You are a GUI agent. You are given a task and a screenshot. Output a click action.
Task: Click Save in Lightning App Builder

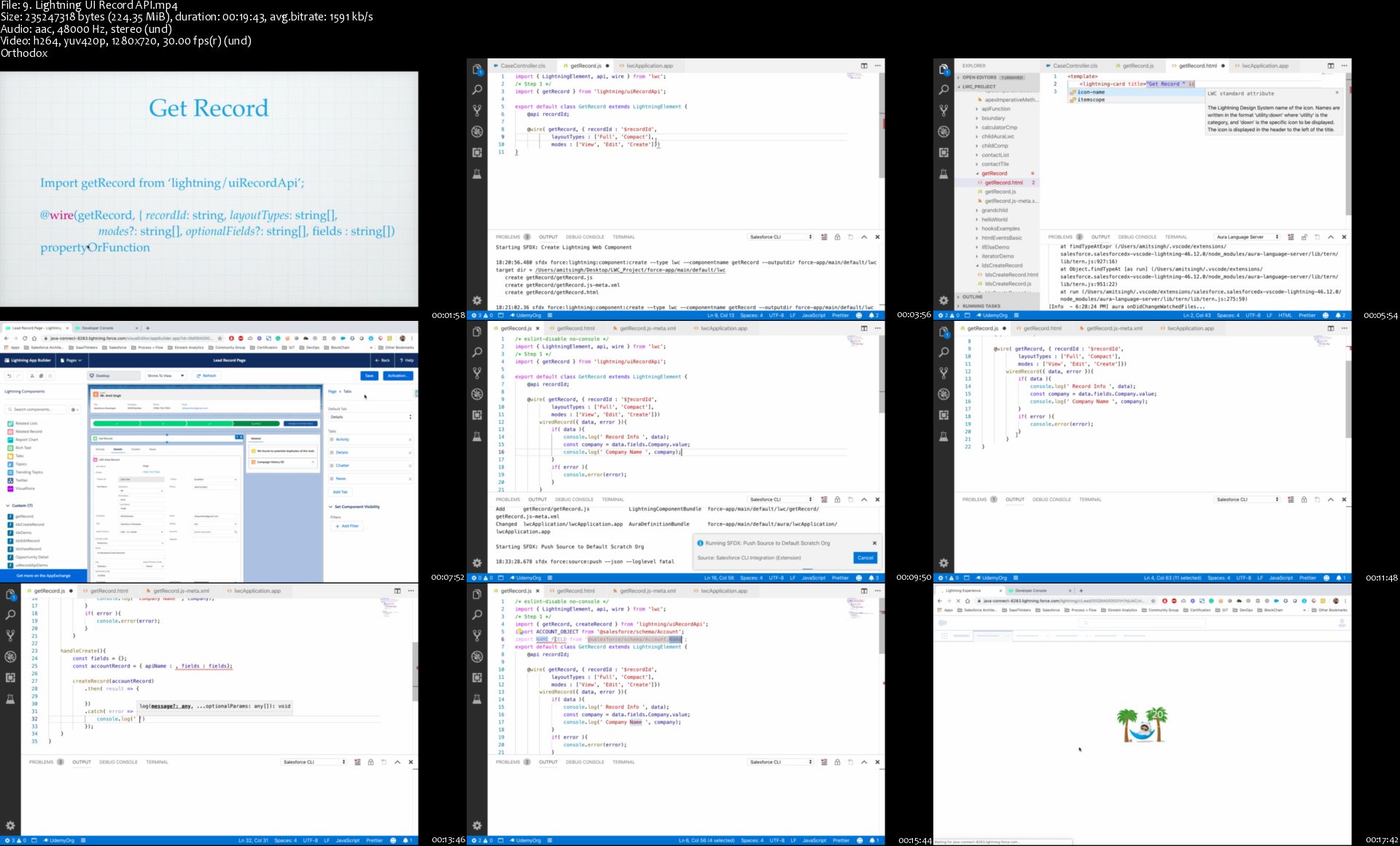click(369, 376)
